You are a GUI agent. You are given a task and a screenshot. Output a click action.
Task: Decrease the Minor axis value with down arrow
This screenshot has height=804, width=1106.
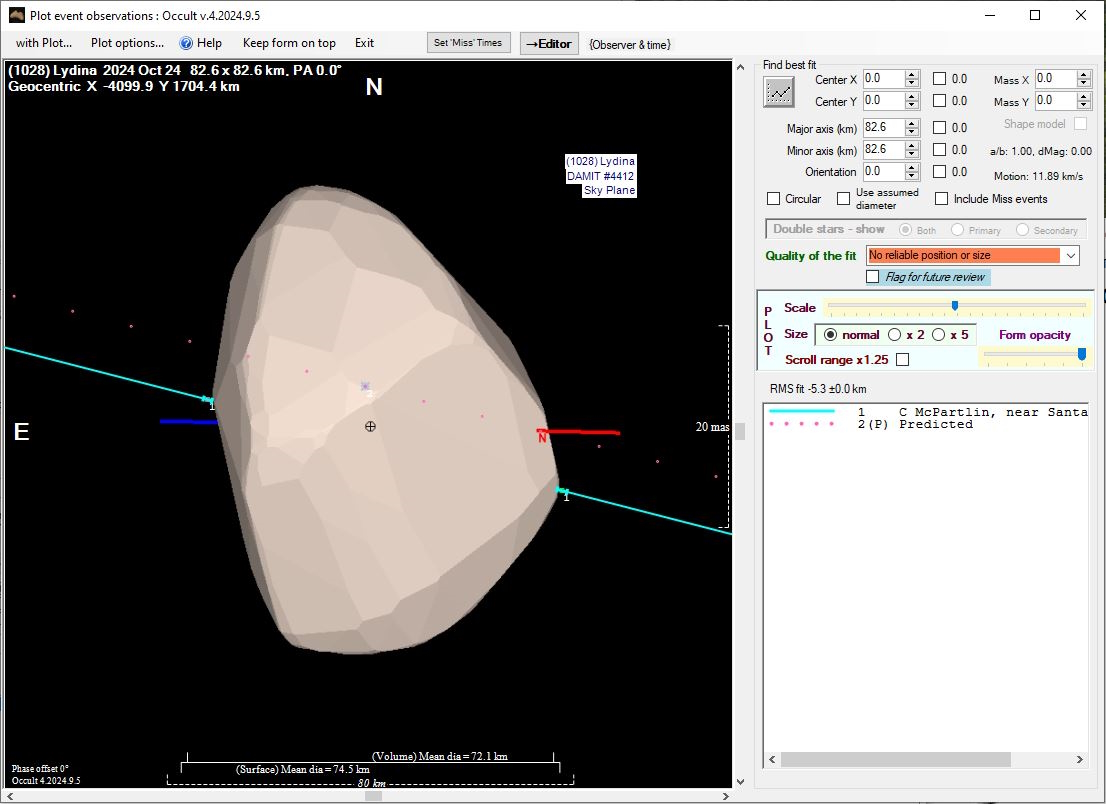[912, 154]
